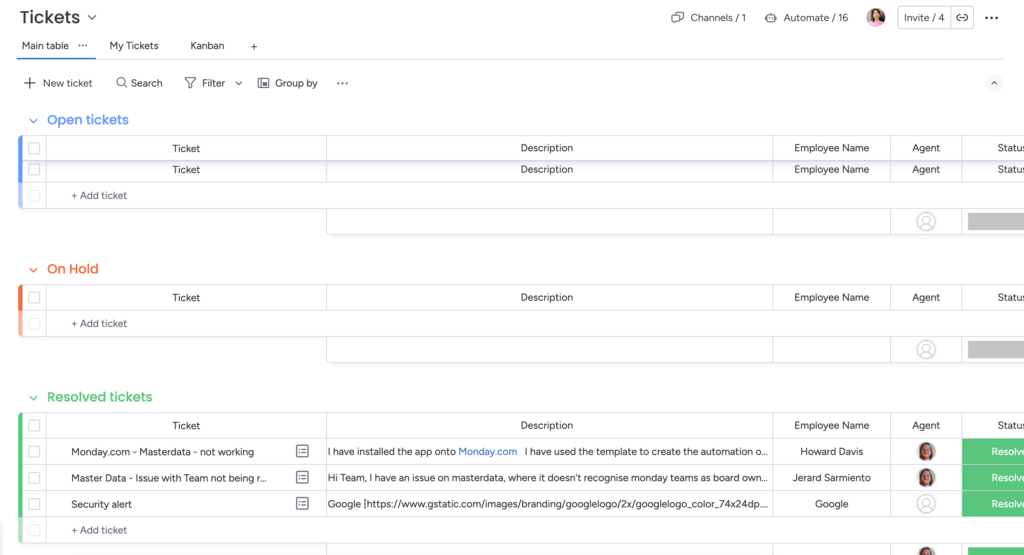Collapse the On Hold group chevron
The height and width of the screenshot is (555, 1024).
point(33,270)
